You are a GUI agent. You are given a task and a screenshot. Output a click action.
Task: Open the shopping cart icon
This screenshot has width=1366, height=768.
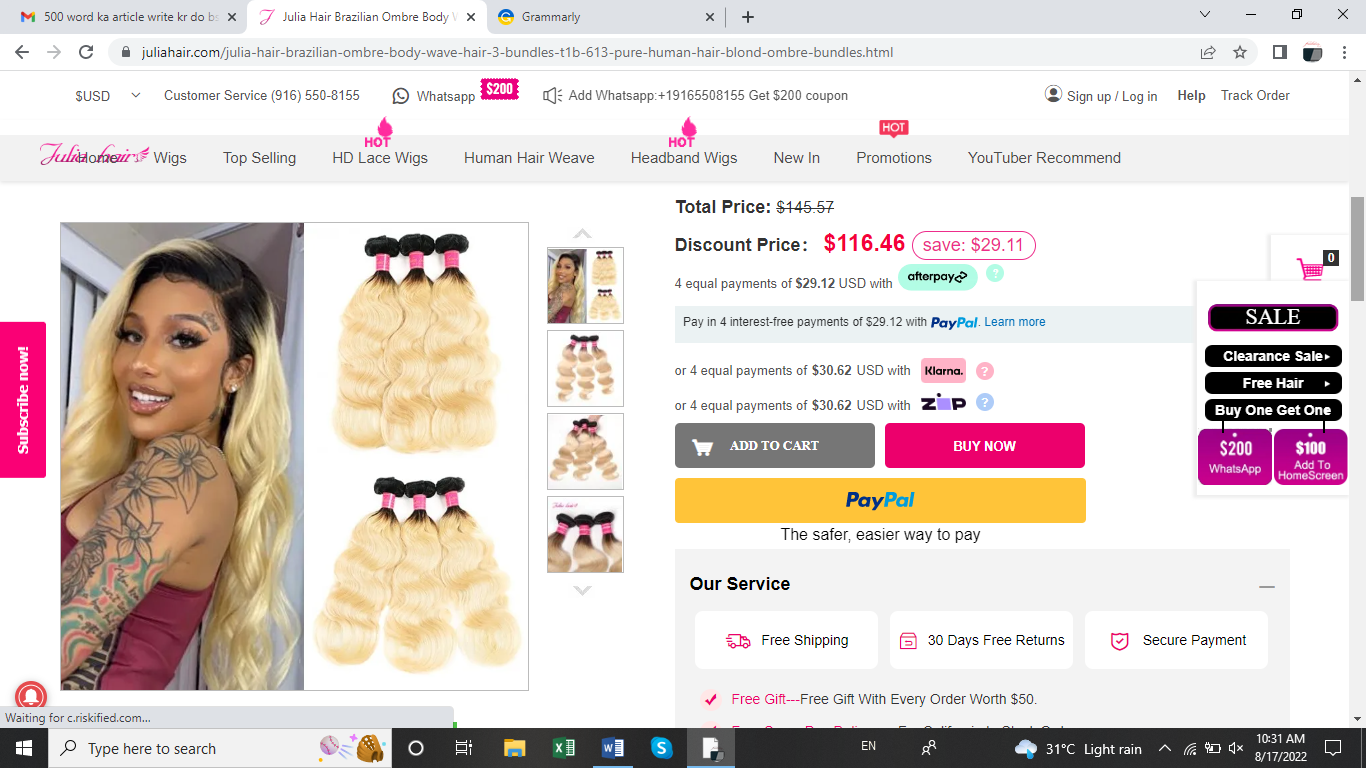point(1310,269)
